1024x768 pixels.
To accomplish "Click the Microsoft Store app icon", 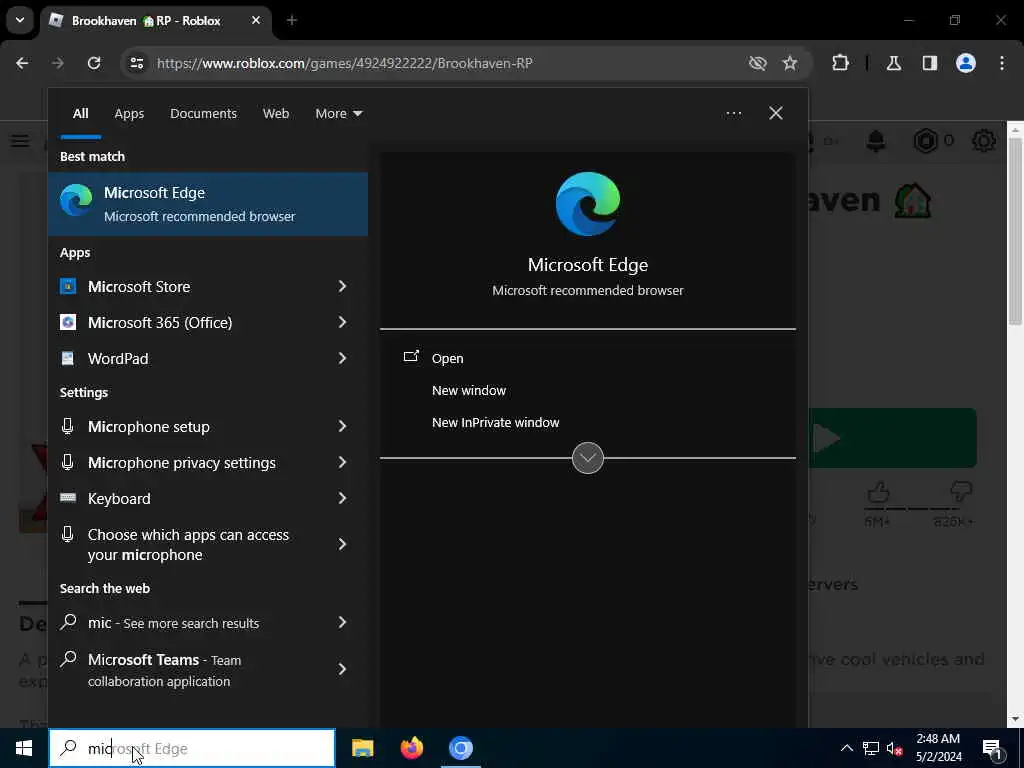I will tap(68, 286).
